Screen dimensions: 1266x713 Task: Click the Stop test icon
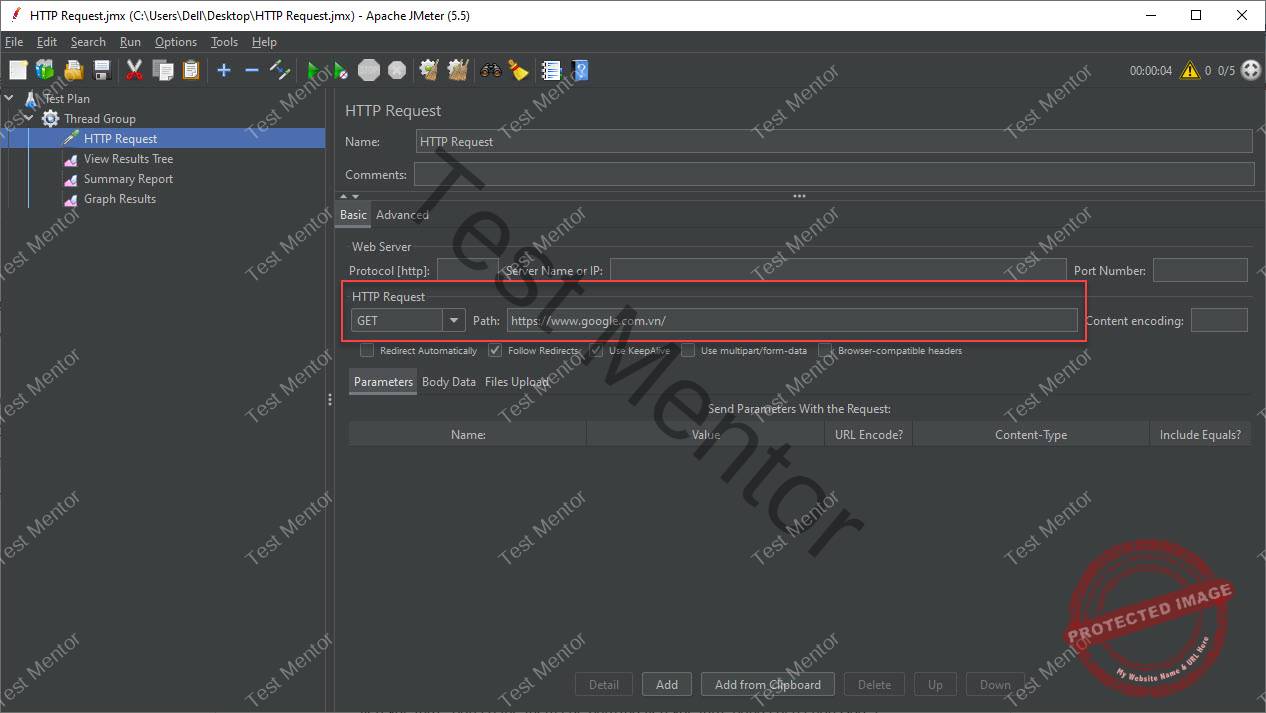(368, 70)
